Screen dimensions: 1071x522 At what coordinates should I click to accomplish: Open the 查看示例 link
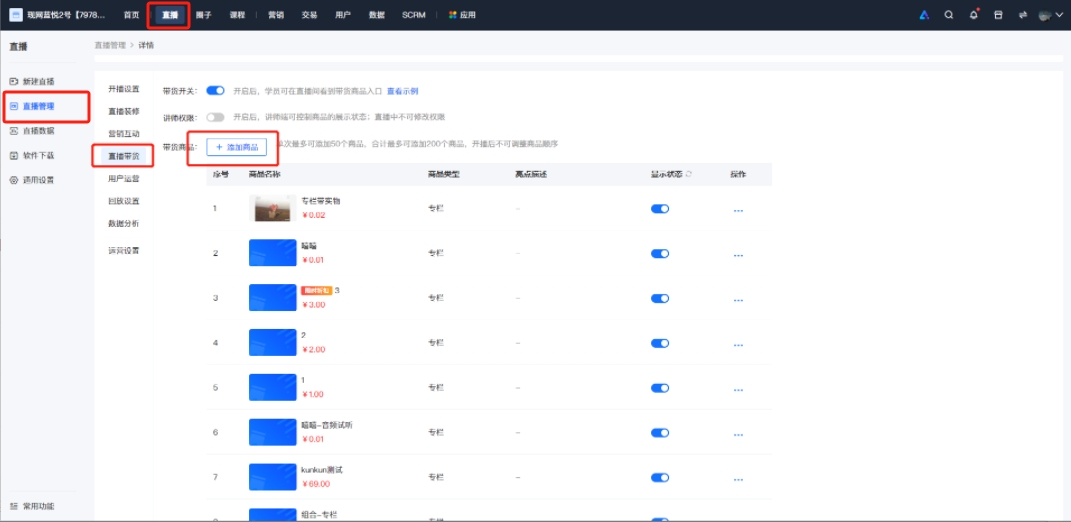click(402, 91)
